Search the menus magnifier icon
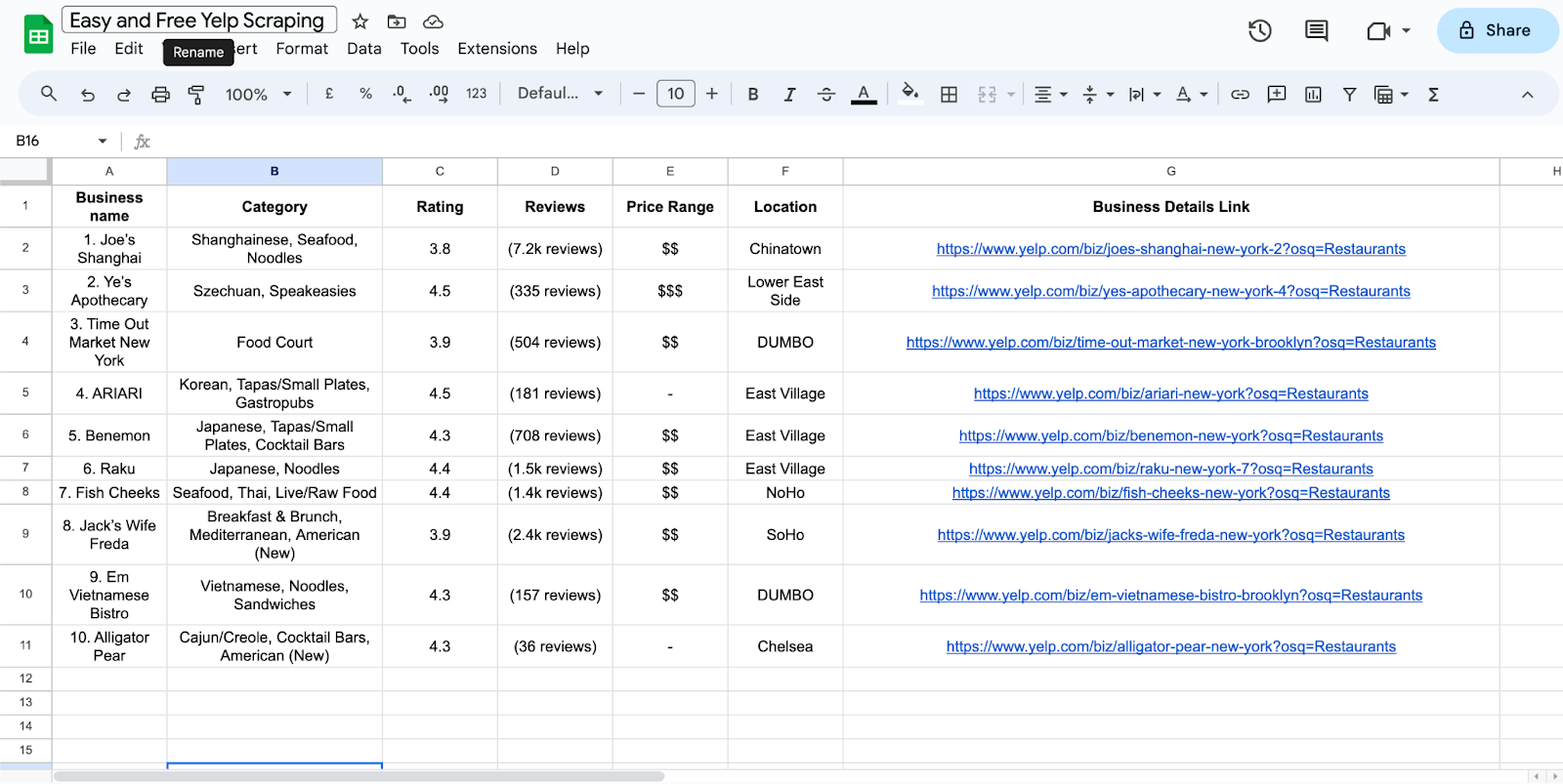The width and height of the screenshot is (1563, 784). 48,94
